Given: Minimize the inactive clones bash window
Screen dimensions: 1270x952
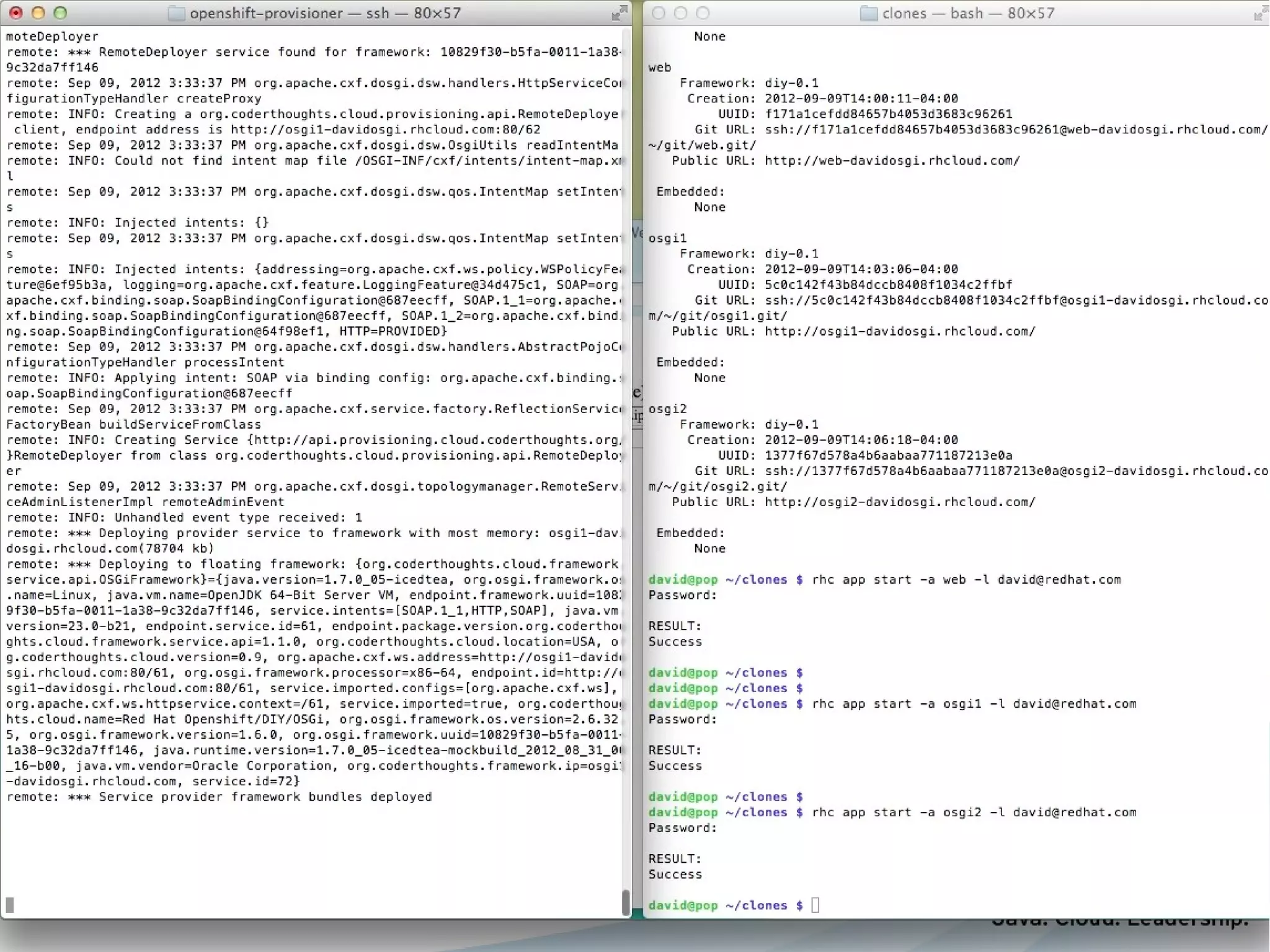Looking at the screenshot, I should pyautogui.click(x=680, y=13).
